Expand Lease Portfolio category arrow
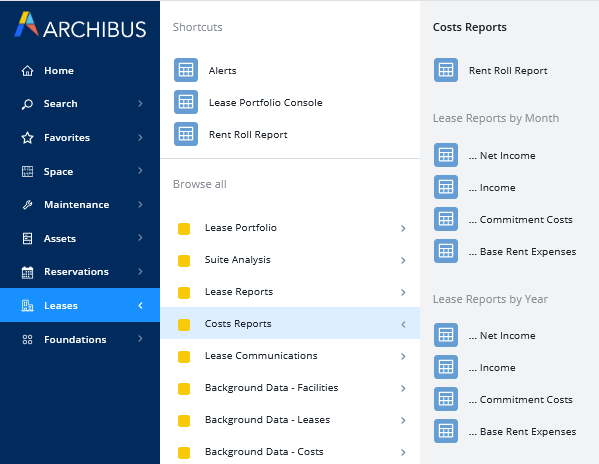Screen dimensions: 599x464 pyautogui.click(x=403, y=228)
